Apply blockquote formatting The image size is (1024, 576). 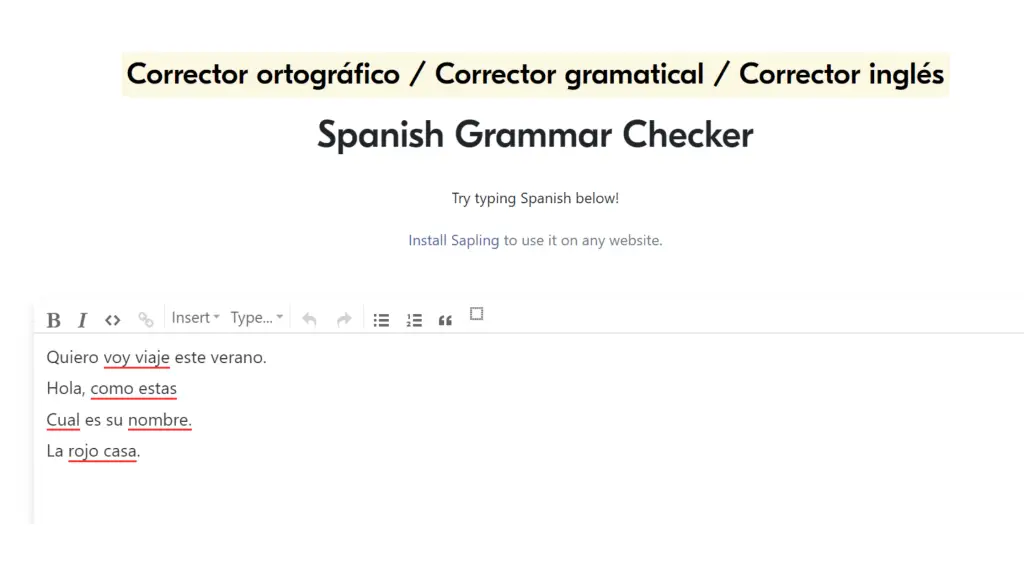[445, 319]
